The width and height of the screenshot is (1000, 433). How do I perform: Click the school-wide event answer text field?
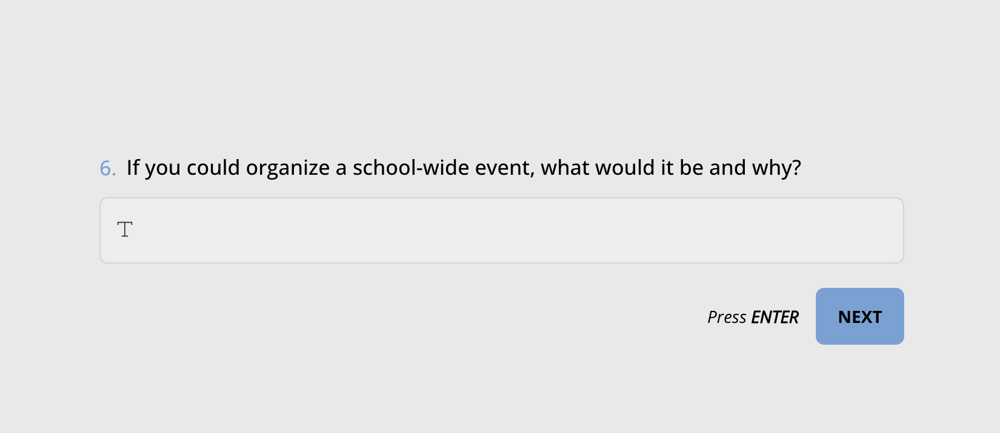click(500, 231)
